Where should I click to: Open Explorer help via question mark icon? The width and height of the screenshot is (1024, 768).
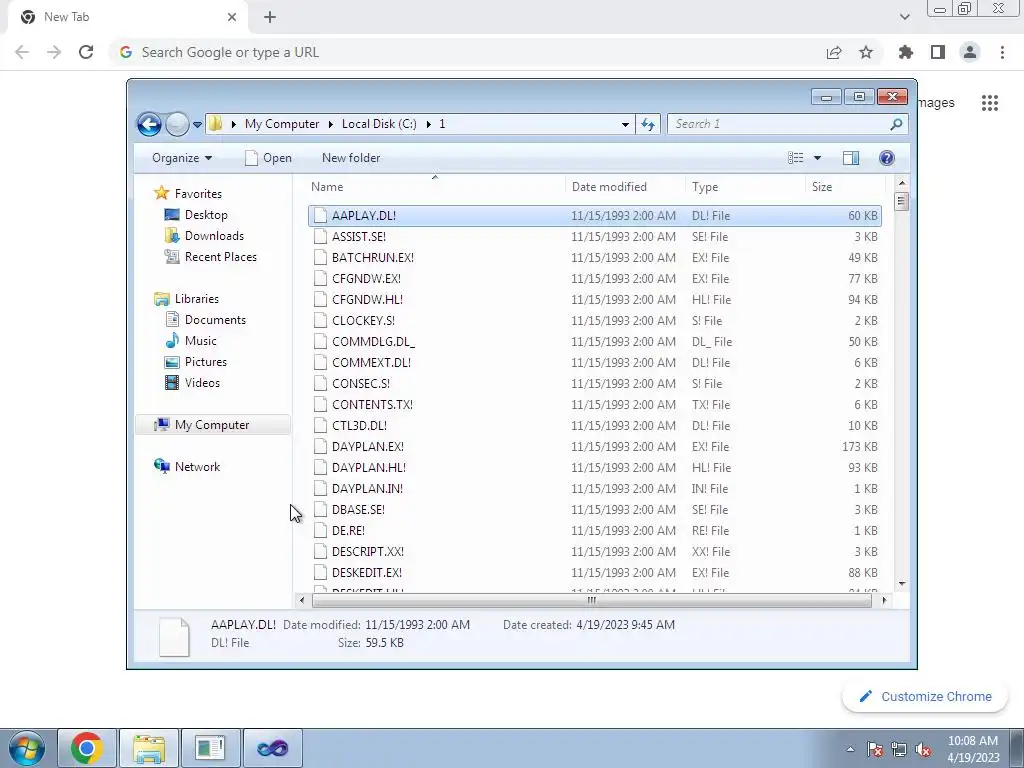pos(887,158)
